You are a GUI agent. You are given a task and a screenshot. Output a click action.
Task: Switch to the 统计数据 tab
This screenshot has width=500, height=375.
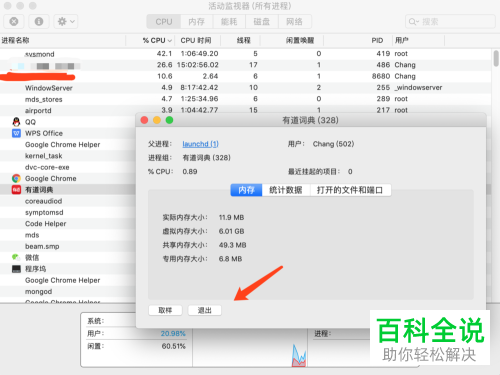click(286, 190)
